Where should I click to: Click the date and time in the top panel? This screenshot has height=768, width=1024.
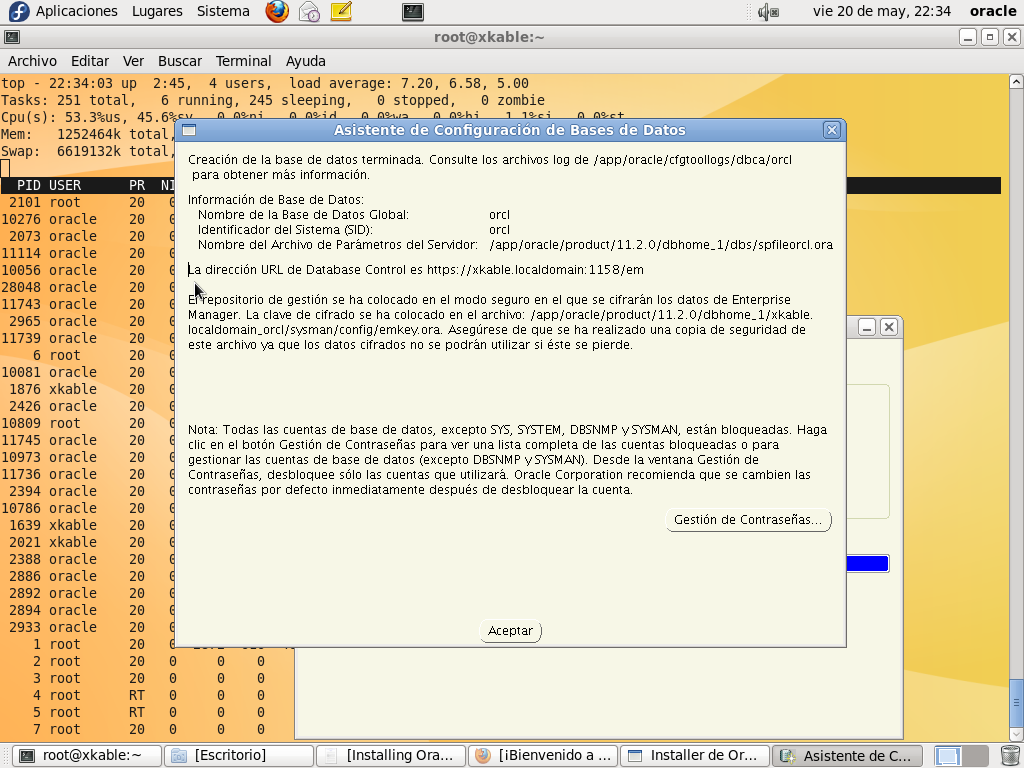881,11
